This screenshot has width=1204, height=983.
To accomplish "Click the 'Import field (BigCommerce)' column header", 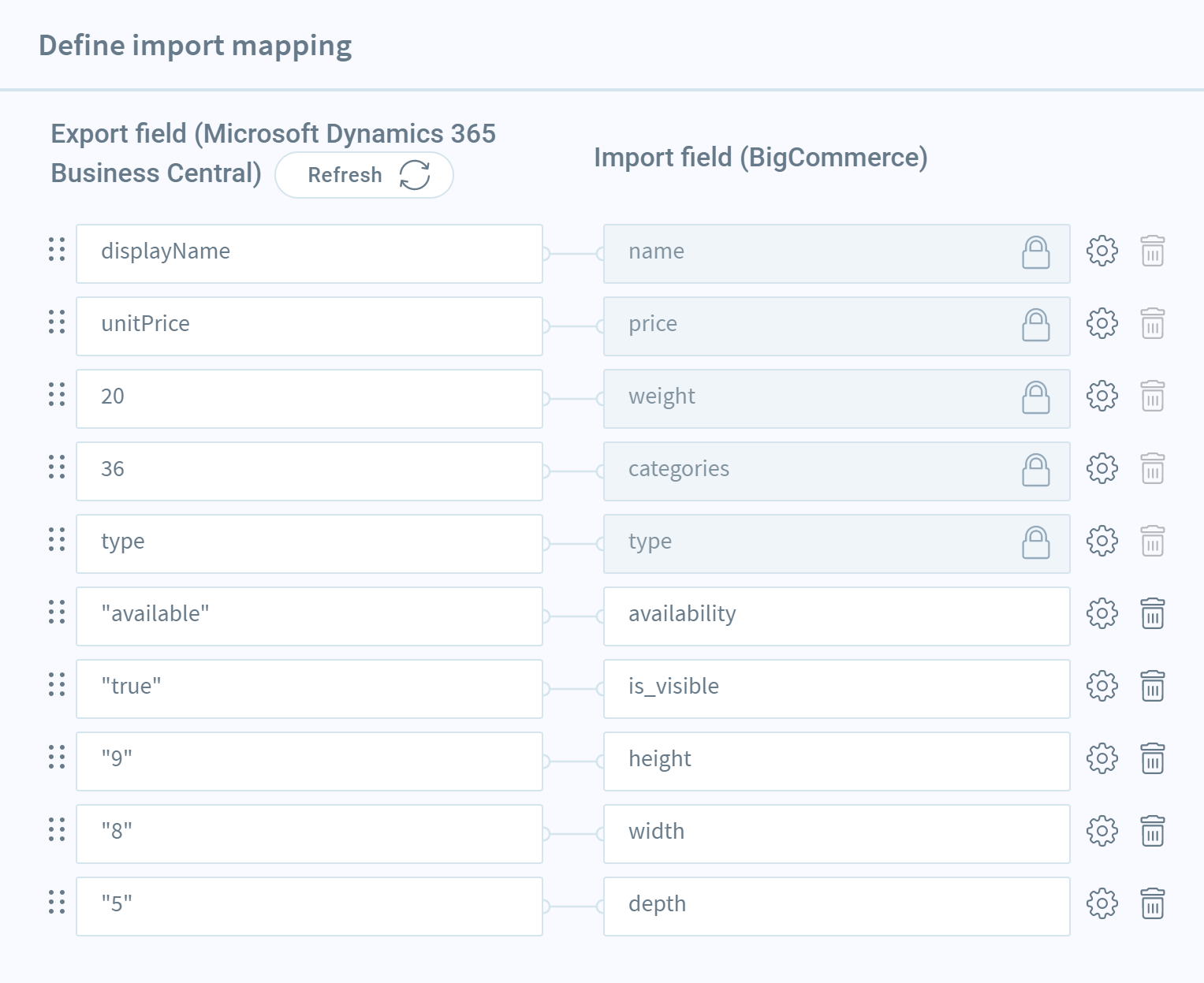I will (761, 158).
